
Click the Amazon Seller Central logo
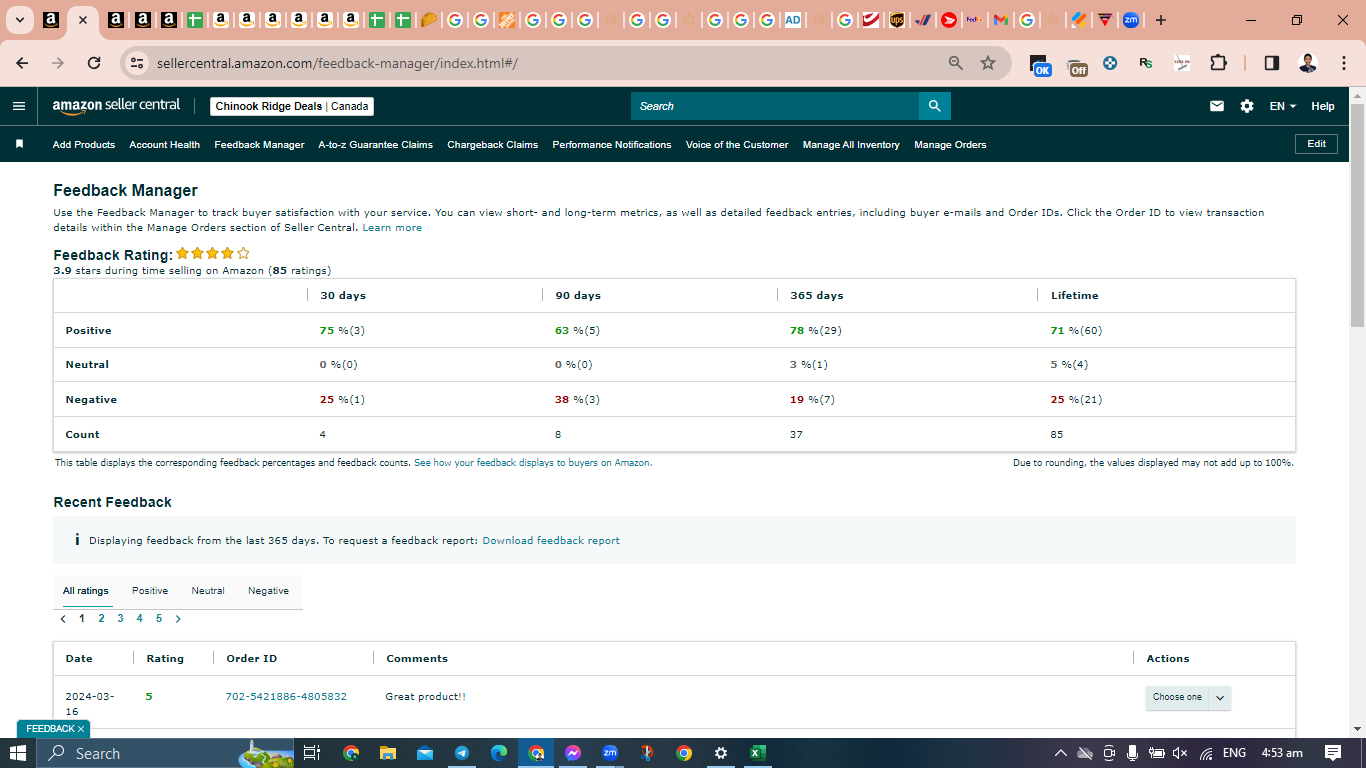pyautogui.click(x=116, y=105)
